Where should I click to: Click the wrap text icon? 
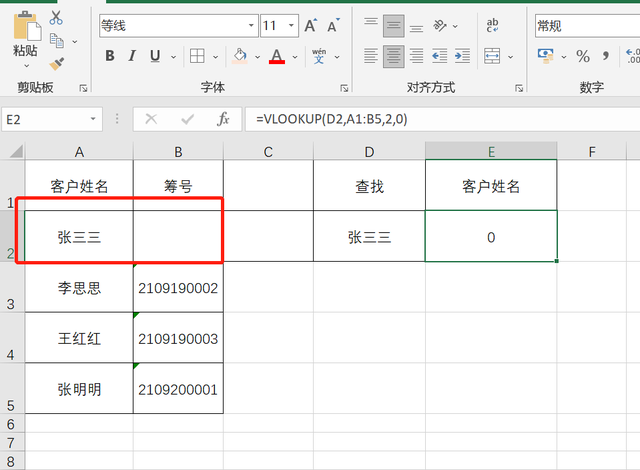click(492, 25)
